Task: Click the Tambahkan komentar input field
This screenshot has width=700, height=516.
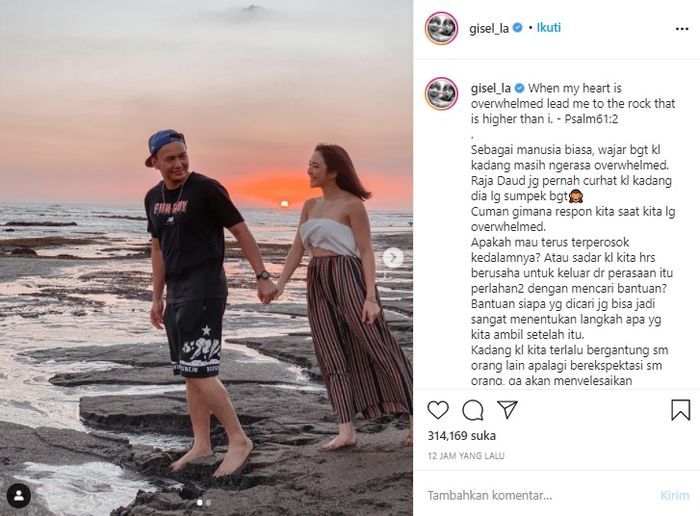Action: tap(538, 495)
